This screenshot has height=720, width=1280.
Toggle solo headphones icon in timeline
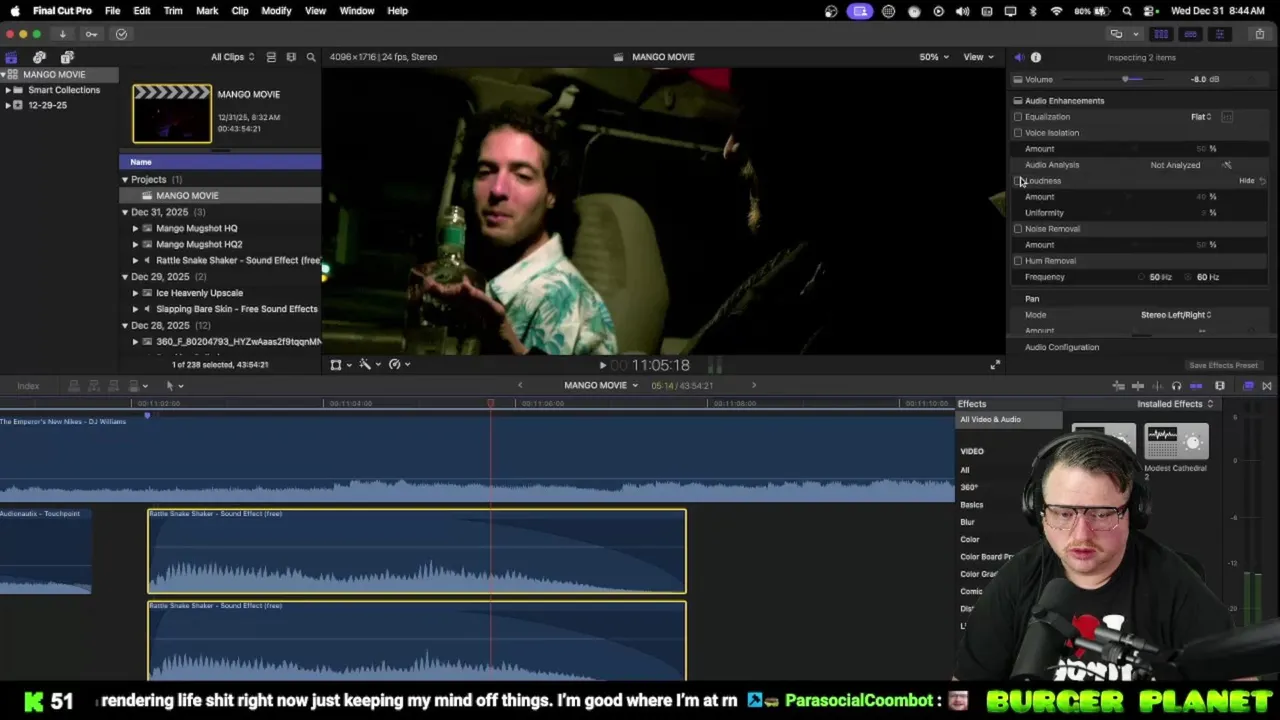pos(1176,386)
